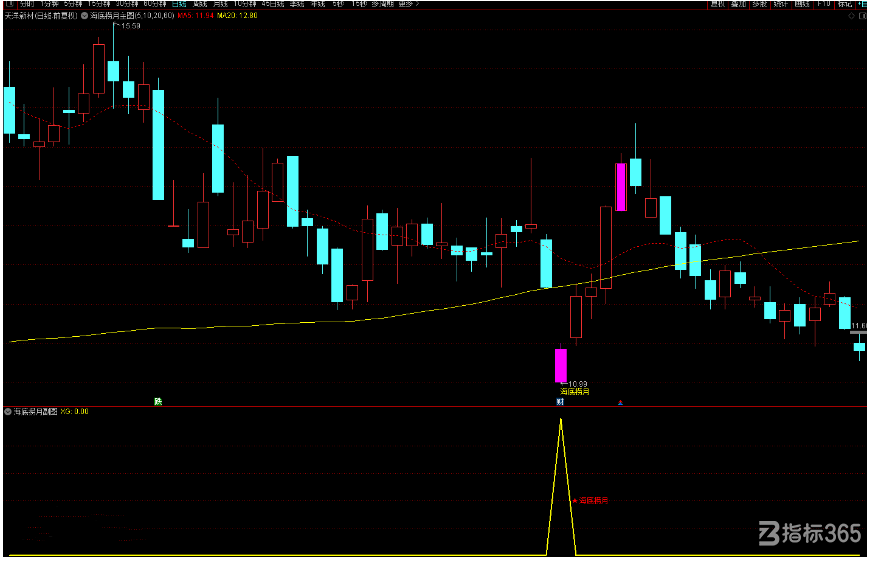This screenshot has width=870, height=561.
Task: Click the XG: 0.00 indicator value
Action: coord(74,412)
